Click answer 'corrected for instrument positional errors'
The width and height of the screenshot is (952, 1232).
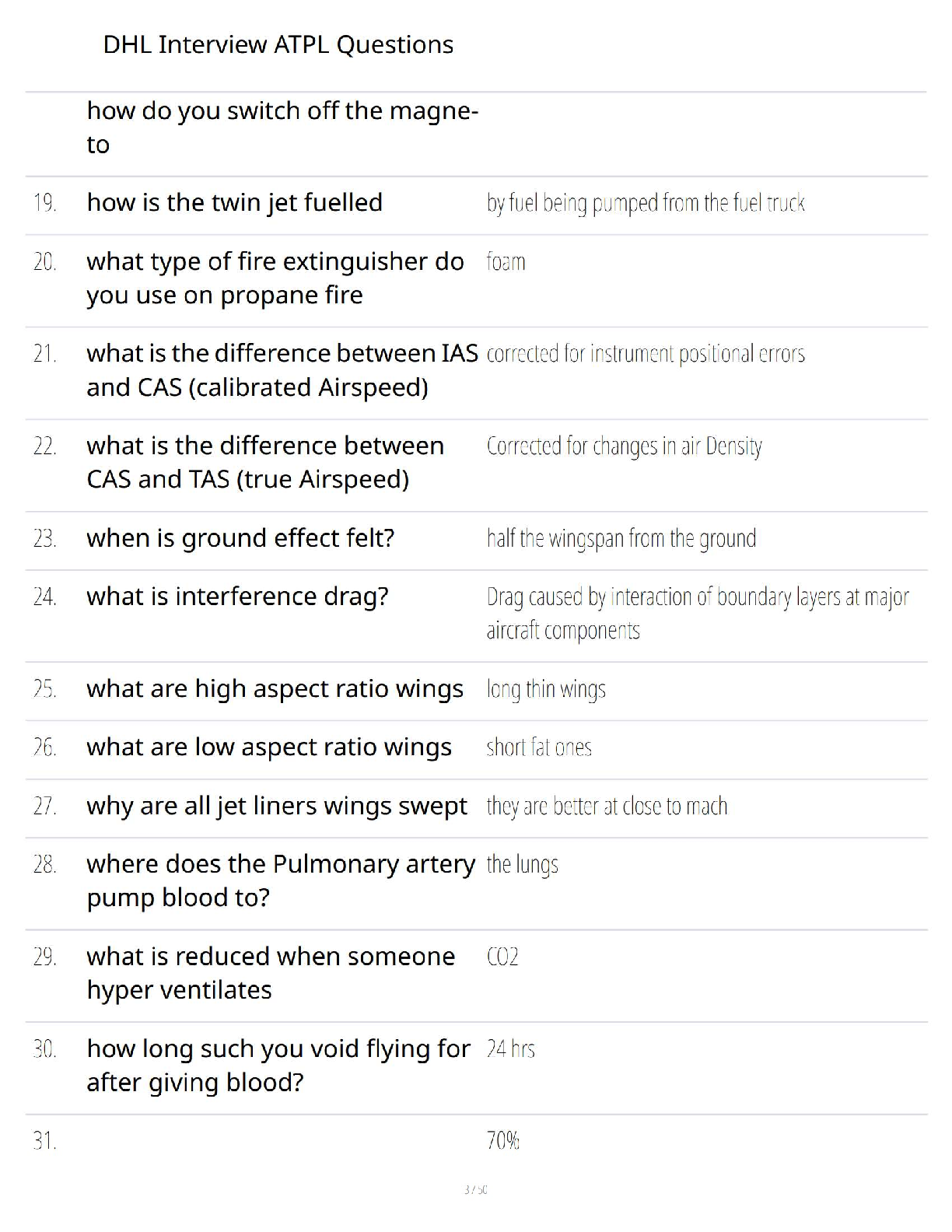click(x=646, y=354)
